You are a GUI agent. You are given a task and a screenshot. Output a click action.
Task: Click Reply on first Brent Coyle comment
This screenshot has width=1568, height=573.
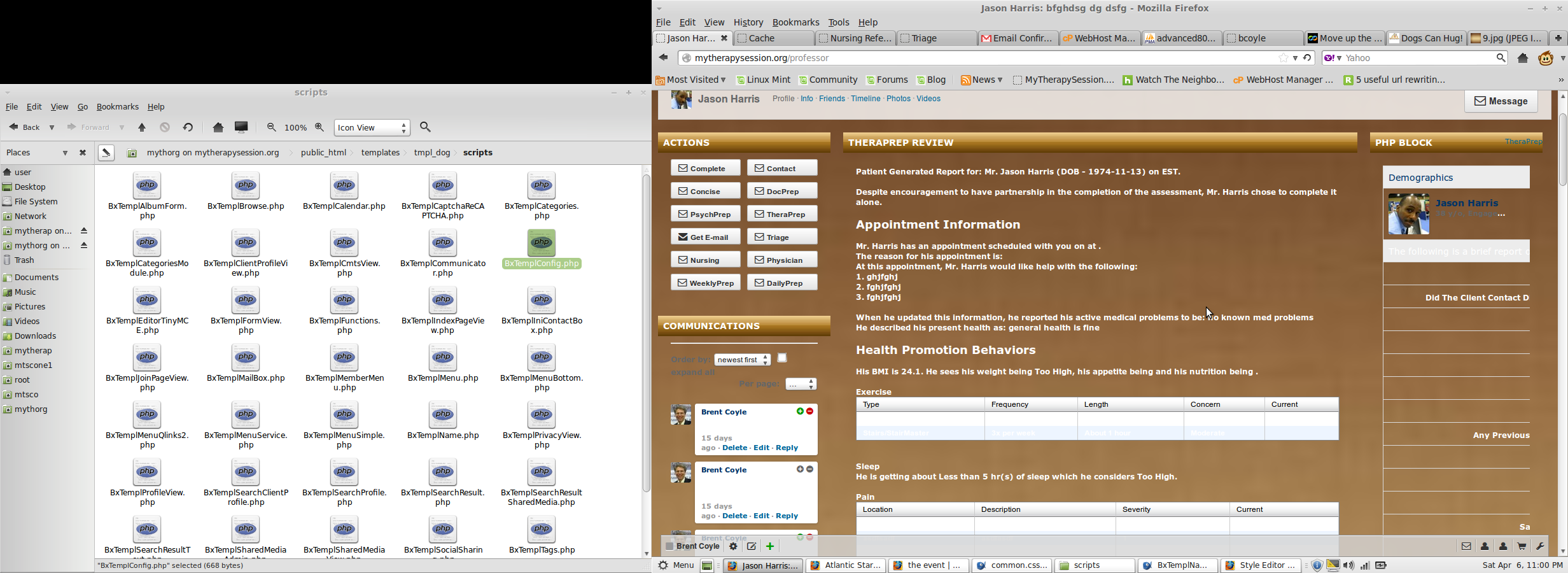787,448
